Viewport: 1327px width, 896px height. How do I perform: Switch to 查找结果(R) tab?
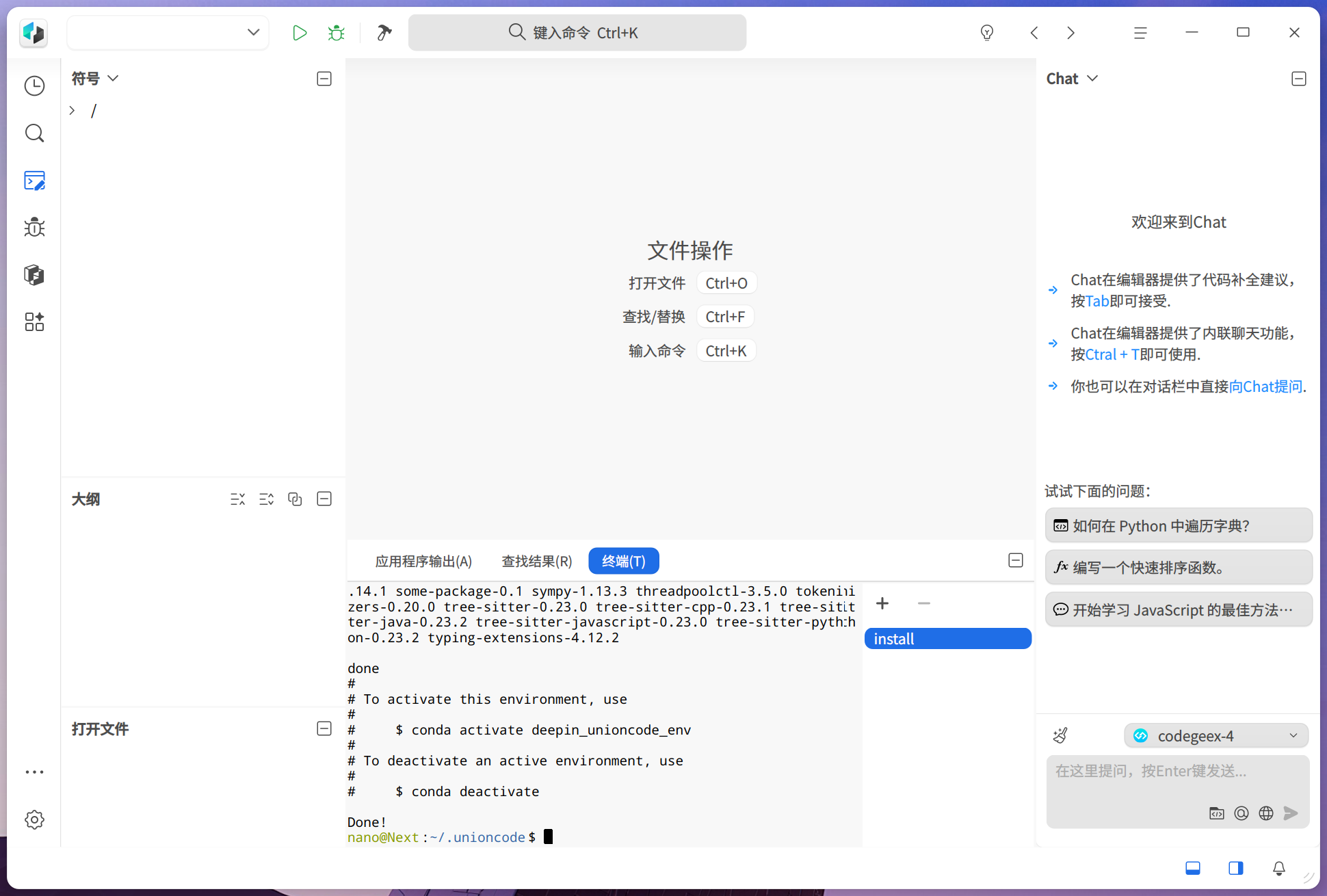point(537,562)
